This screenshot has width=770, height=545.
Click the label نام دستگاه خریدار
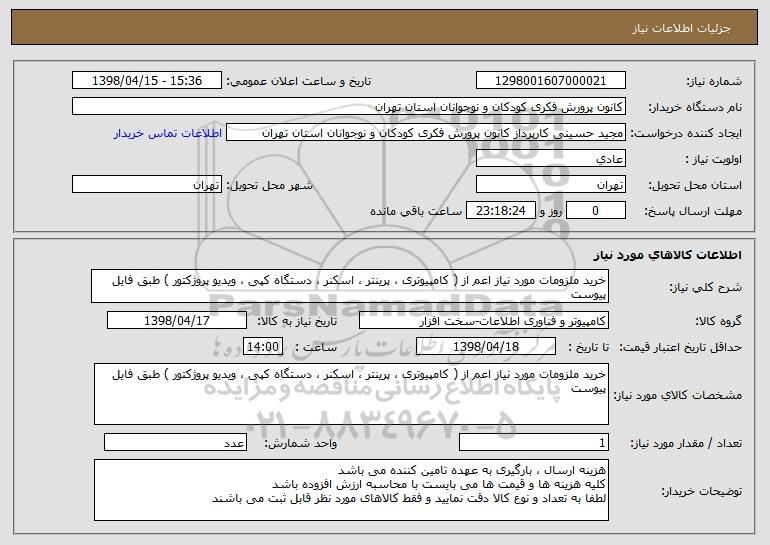(x=695, y=108)
